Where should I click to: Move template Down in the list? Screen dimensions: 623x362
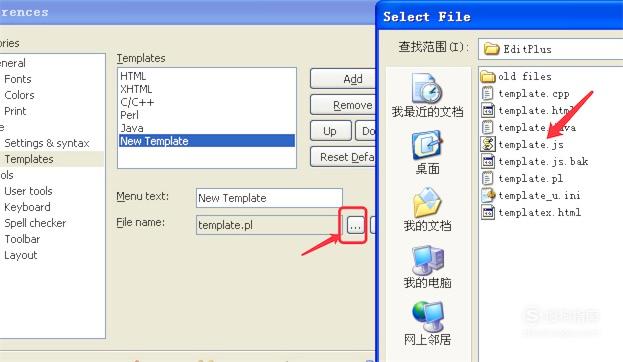[366, 131]
